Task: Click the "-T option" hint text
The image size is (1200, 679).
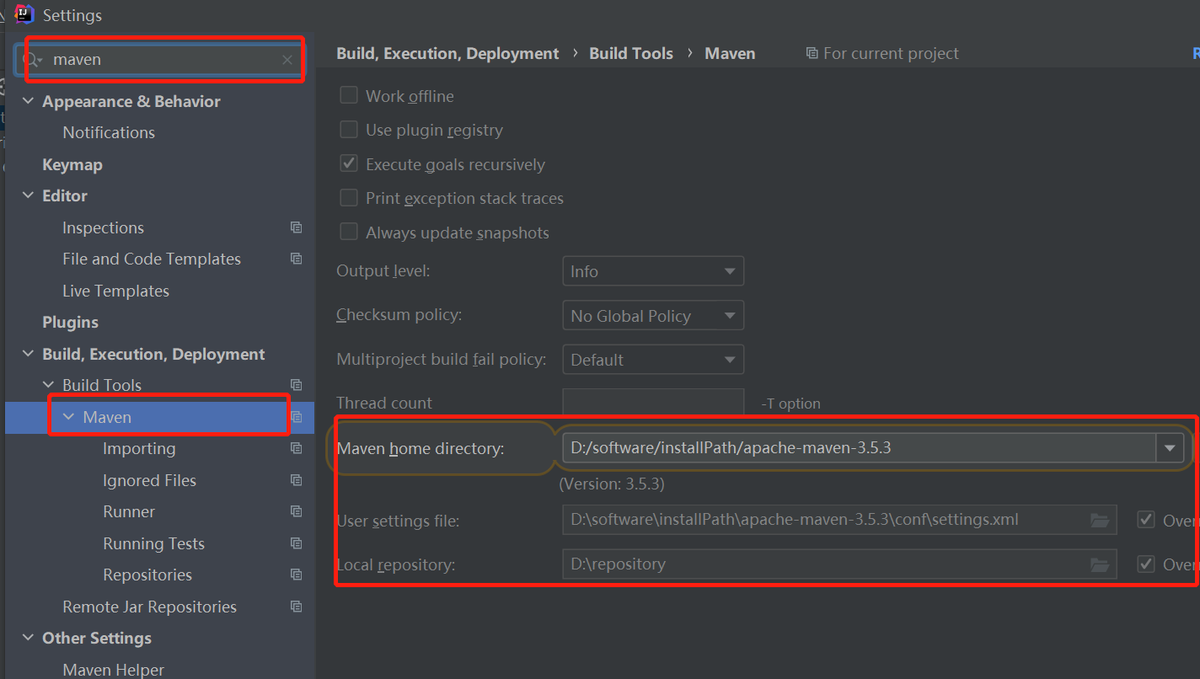Action: click(791, 404)
